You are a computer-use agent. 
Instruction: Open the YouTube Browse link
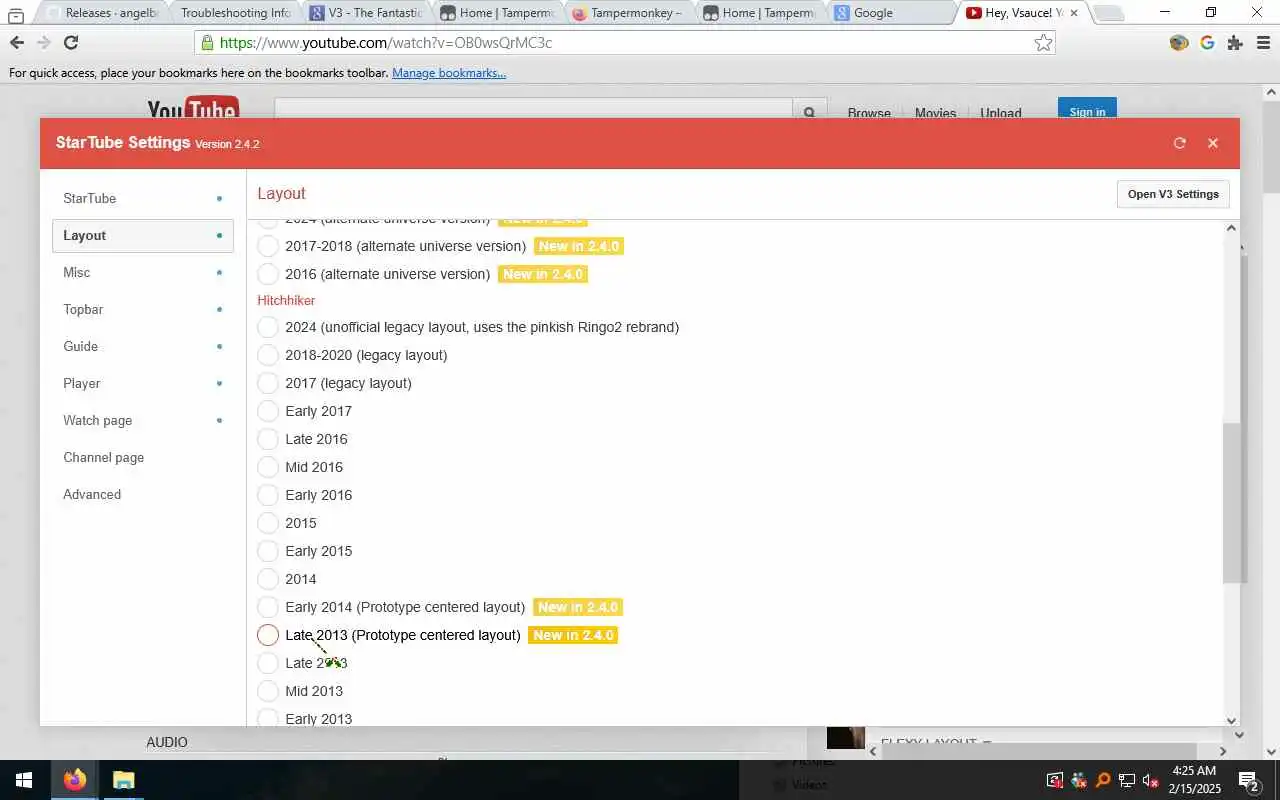pos(869,113)
